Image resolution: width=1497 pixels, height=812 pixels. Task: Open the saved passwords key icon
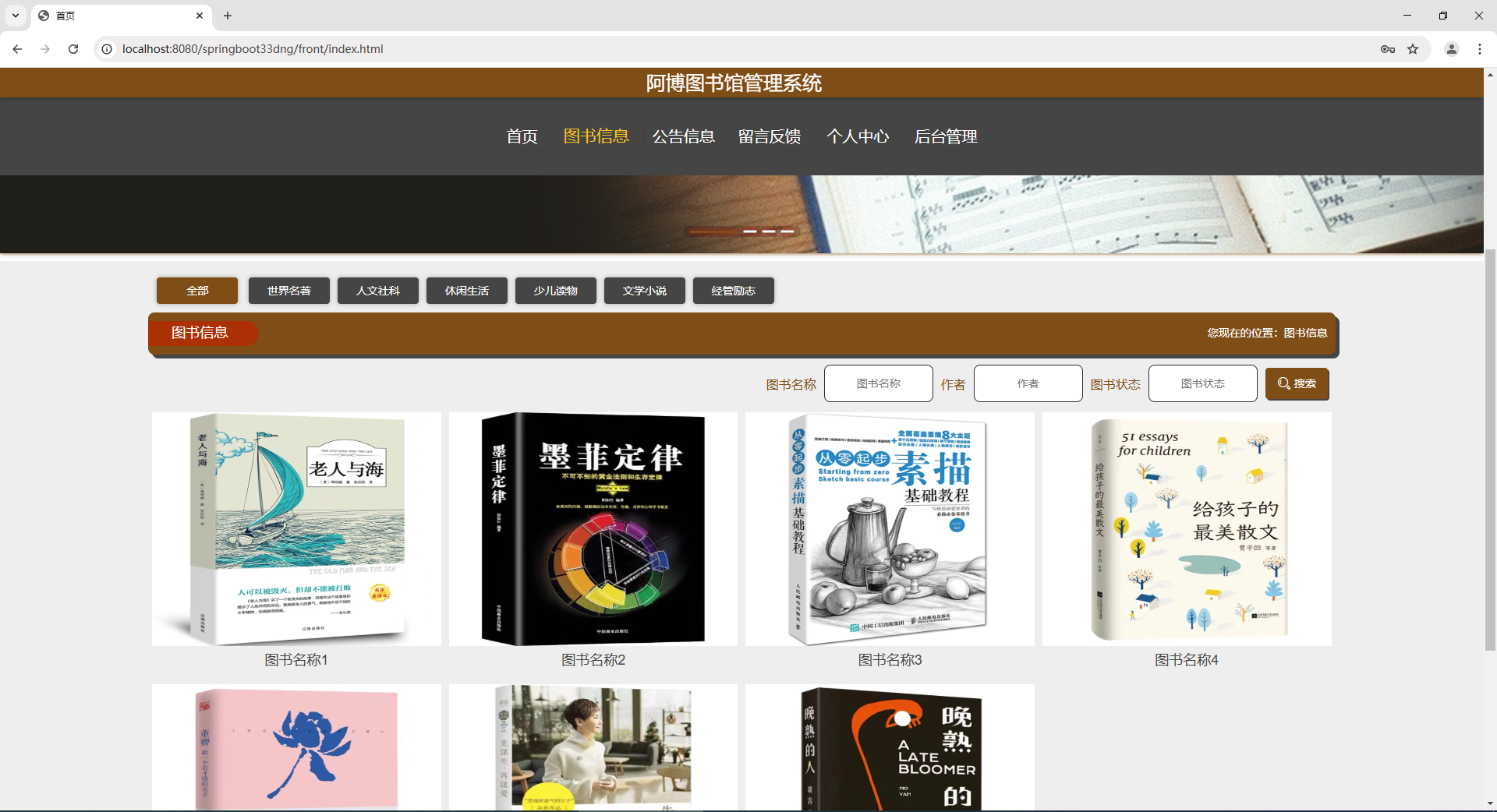[x=1388, y=49]
